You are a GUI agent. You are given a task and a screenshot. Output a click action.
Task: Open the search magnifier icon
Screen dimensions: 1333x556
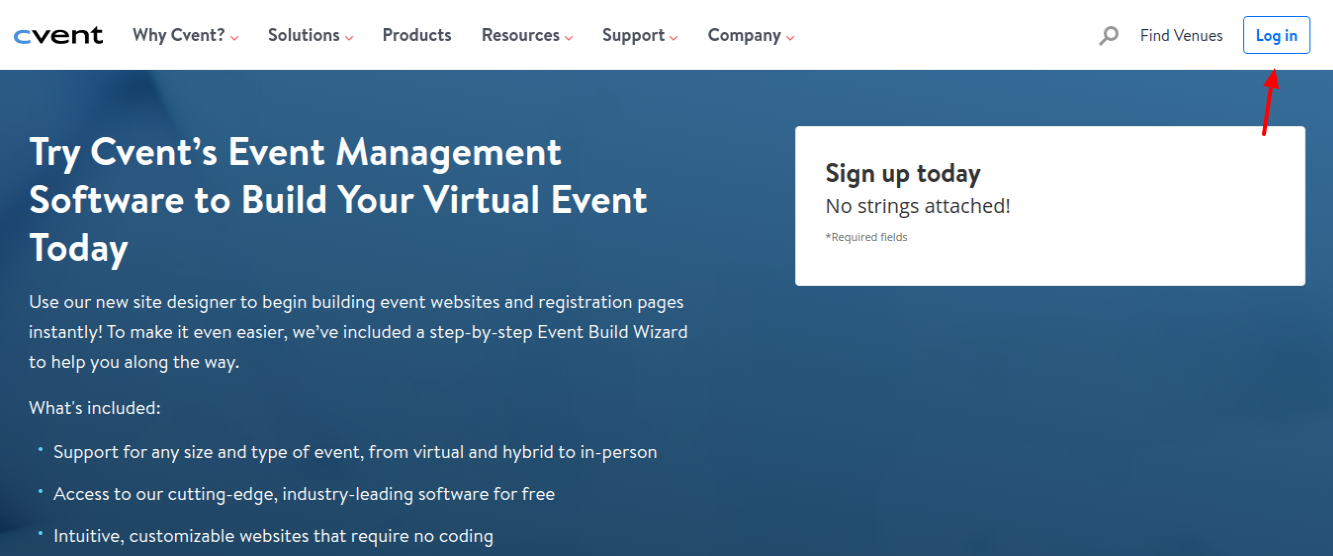1108,36
